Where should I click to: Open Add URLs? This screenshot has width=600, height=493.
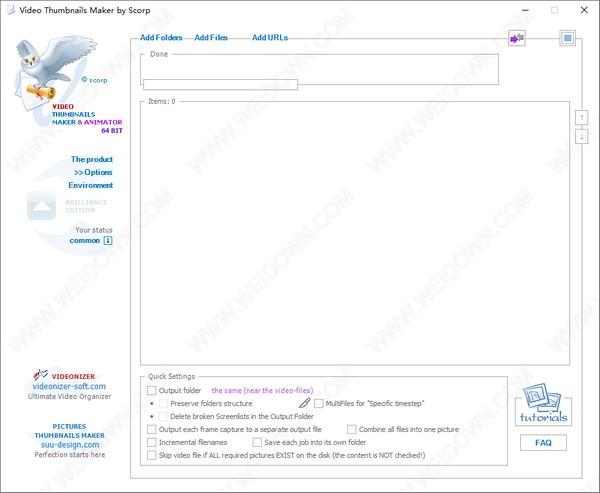point(270,38)
